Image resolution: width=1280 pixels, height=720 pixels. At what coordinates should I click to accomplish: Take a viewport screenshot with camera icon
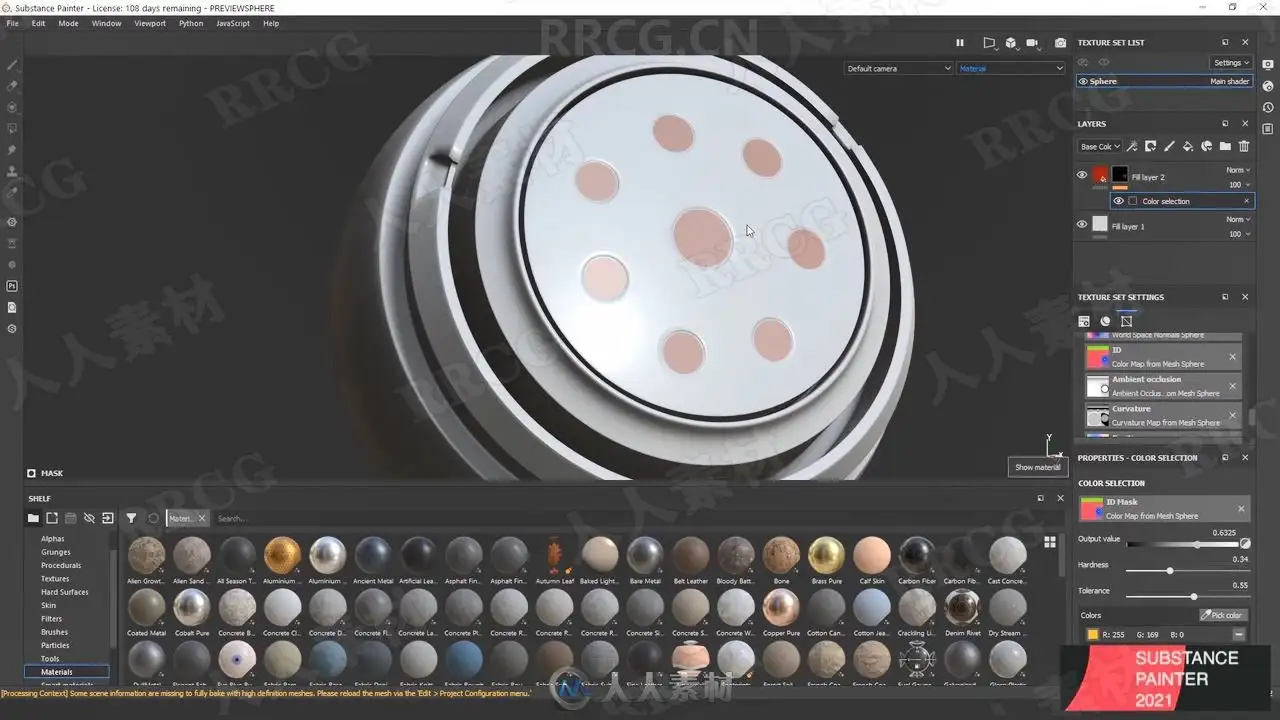[1060, 43]
